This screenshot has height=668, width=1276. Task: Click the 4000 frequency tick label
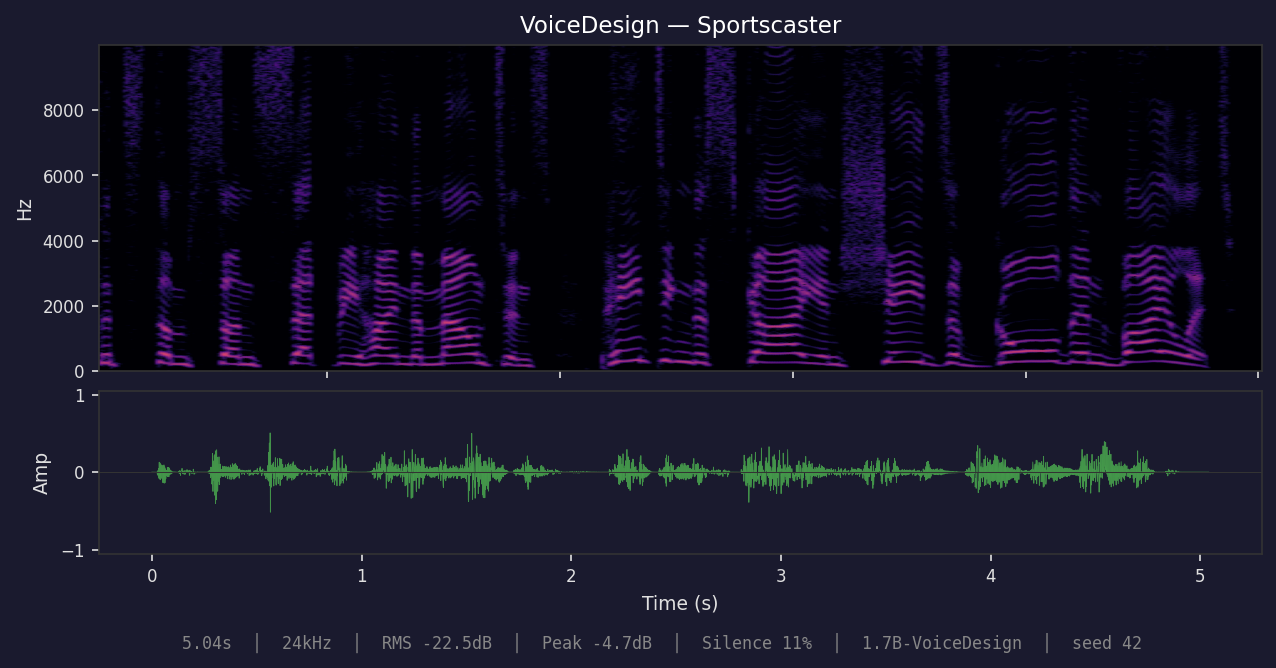click(64, 241)
